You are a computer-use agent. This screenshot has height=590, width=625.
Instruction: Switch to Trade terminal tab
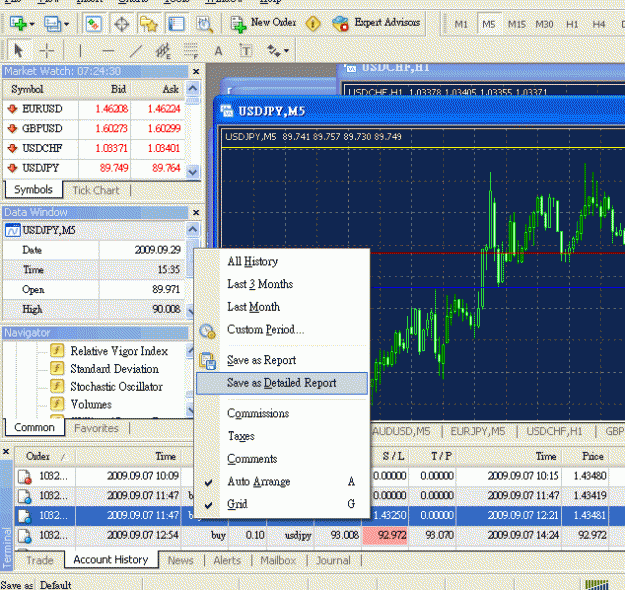tap(39, 560)
